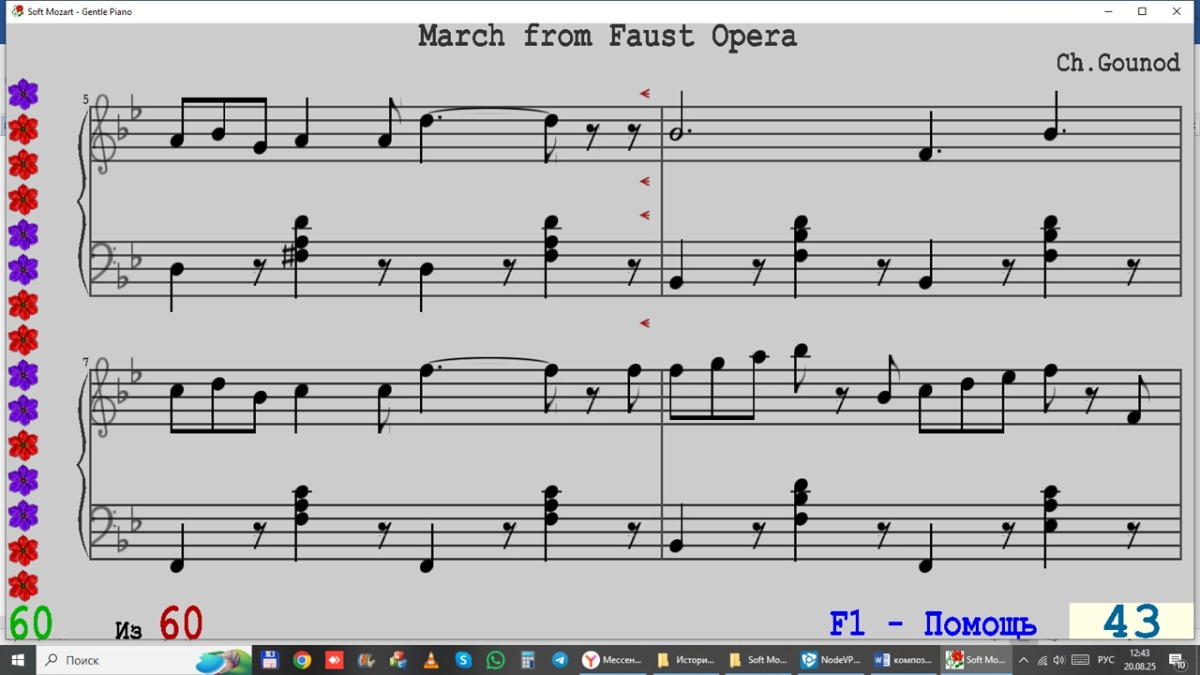The image size is (1200, 675).
Task: Click the Из label between counters
Action: [x=128, y=630]
